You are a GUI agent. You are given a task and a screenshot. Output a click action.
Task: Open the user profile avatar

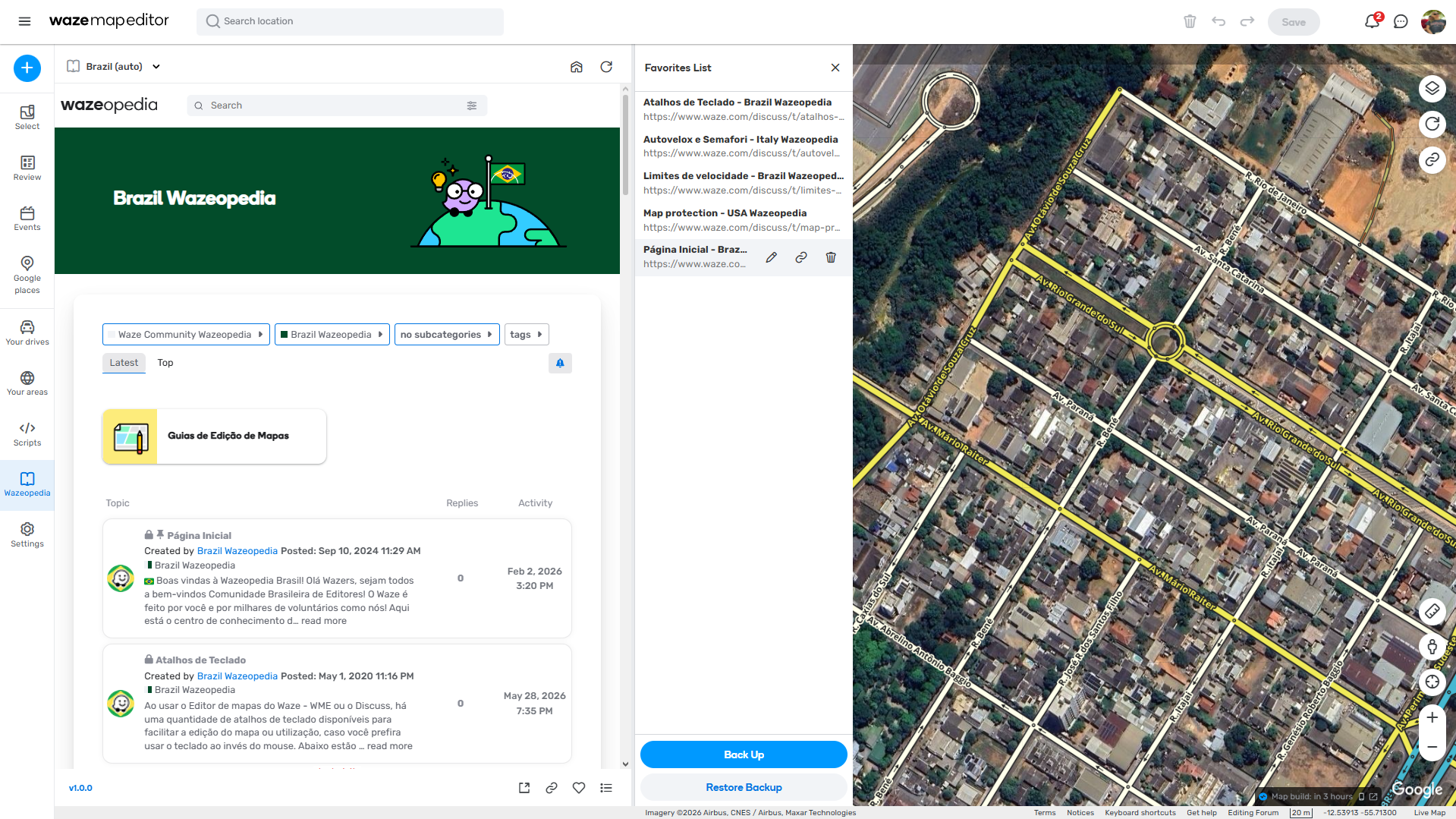pyautogui.click(x=1433, y=21)
